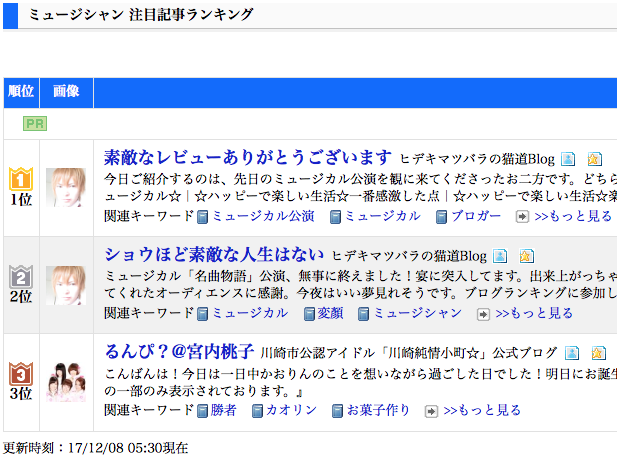The image size is (617, 464).
Task: Click the 2位 rank label
Action: (x=21, y=296)
